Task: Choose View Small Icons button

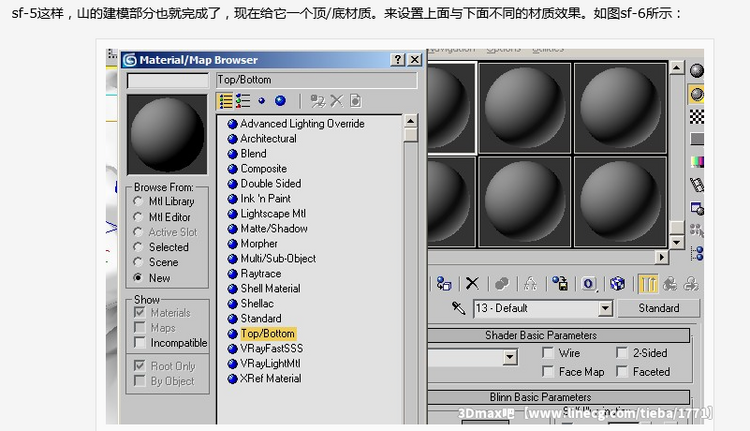Action: (262, 101)
